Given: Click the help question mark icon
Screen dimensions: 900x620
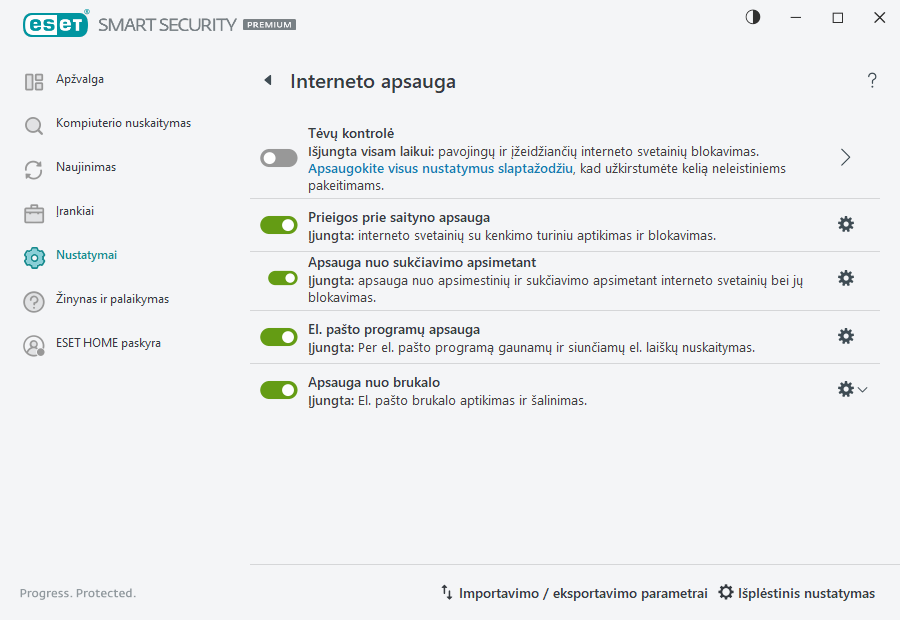Looking at the screenshot, I should point(872,80).
